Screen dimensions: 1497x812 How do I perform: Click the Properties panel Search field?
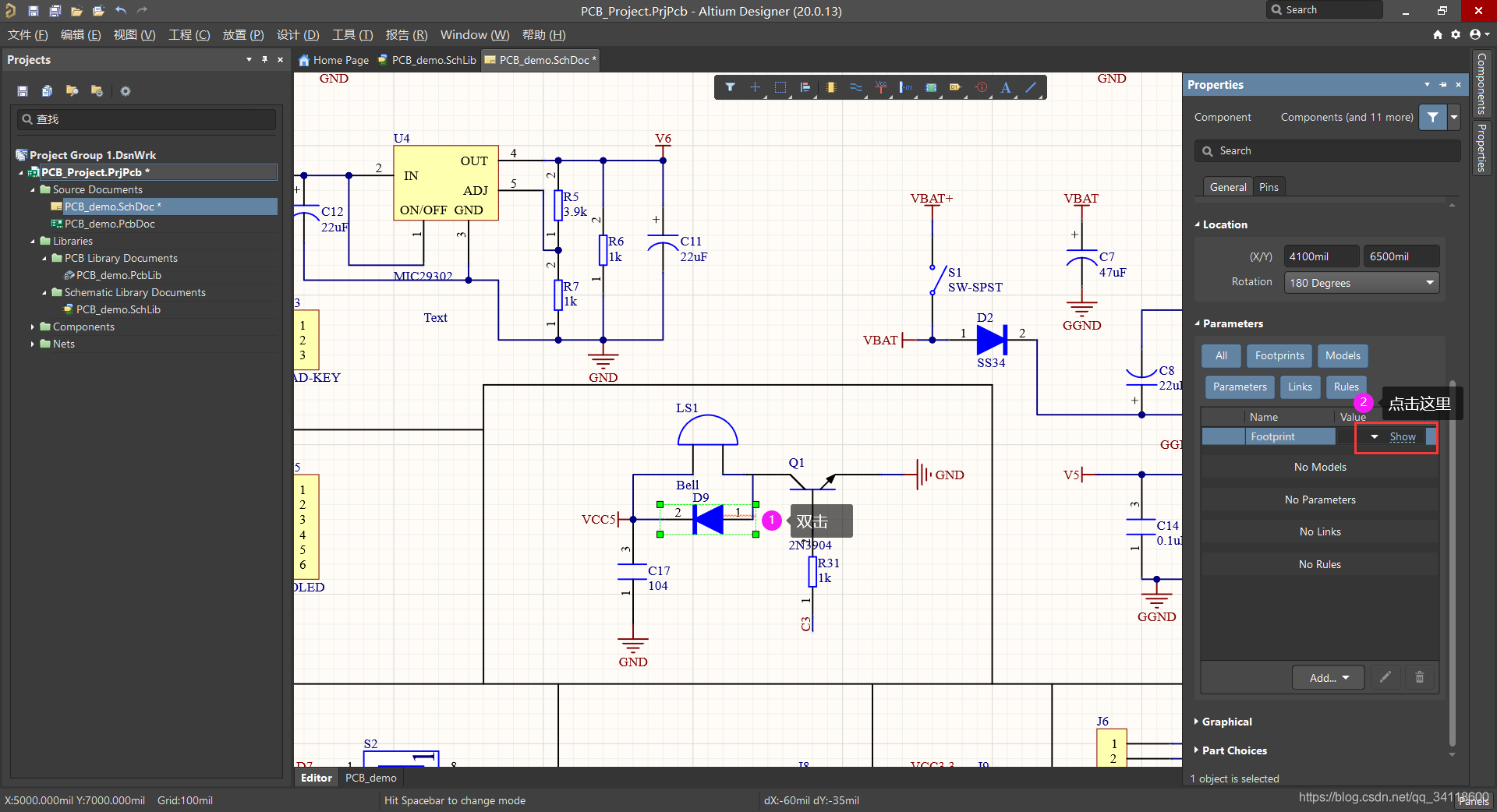coord(1327,150)
